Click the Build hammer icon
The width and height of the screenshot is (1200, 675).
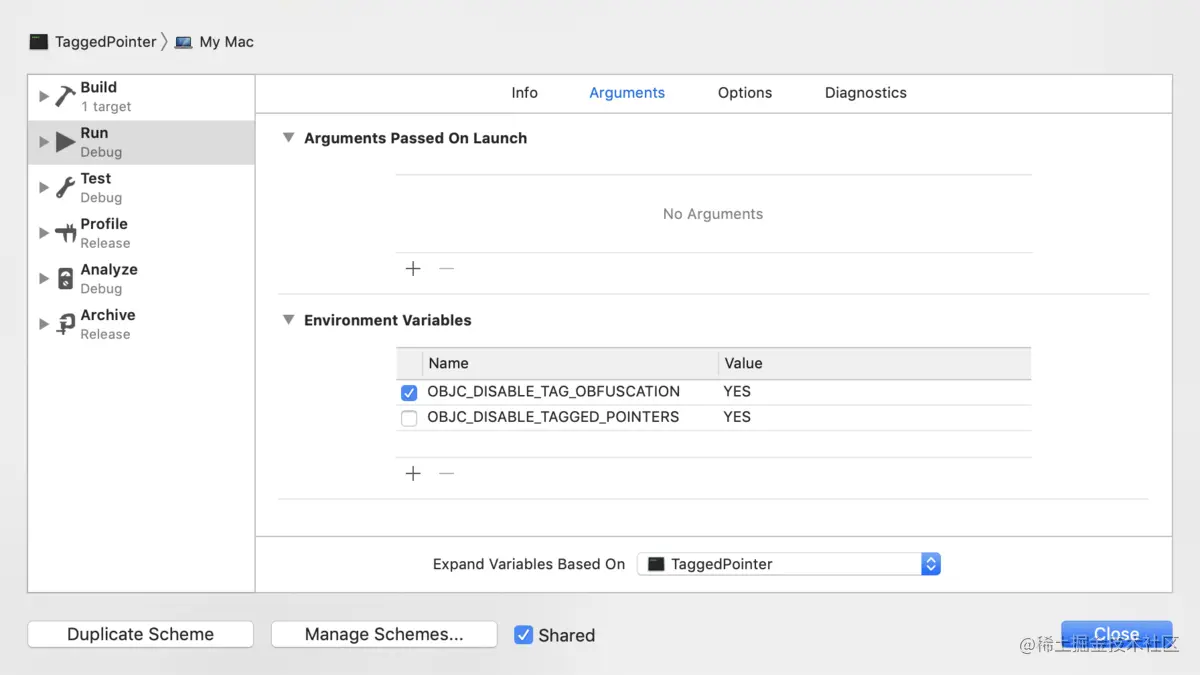pyautogui.click(x=66, y=96)
